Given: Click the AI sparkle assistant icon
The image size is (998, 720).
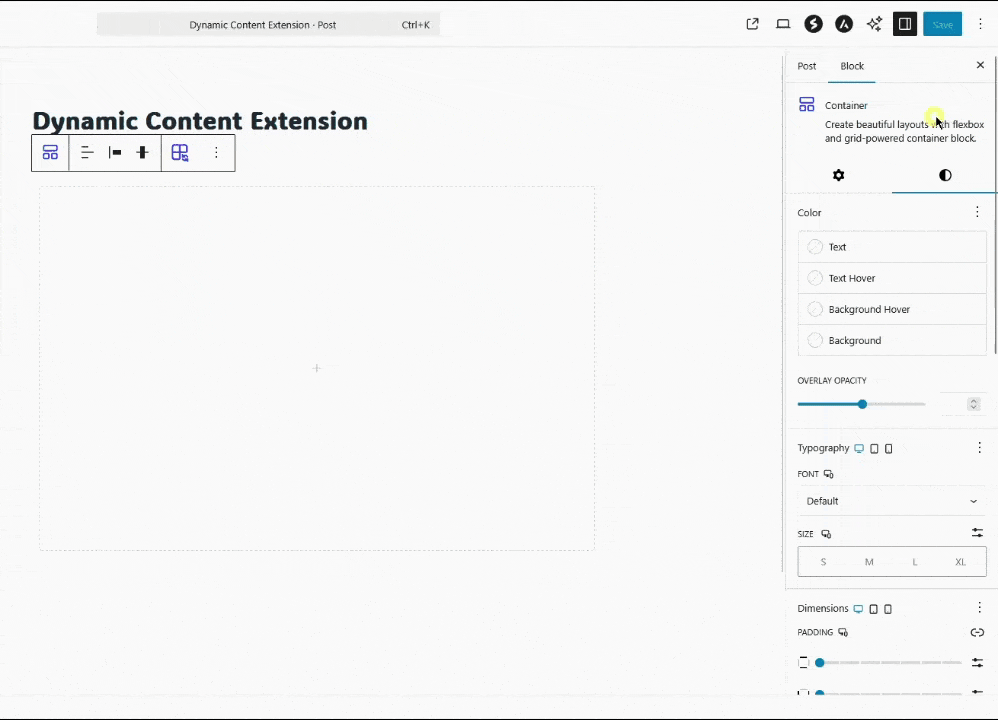Looking at the screenshot, I should pos(874,24).
